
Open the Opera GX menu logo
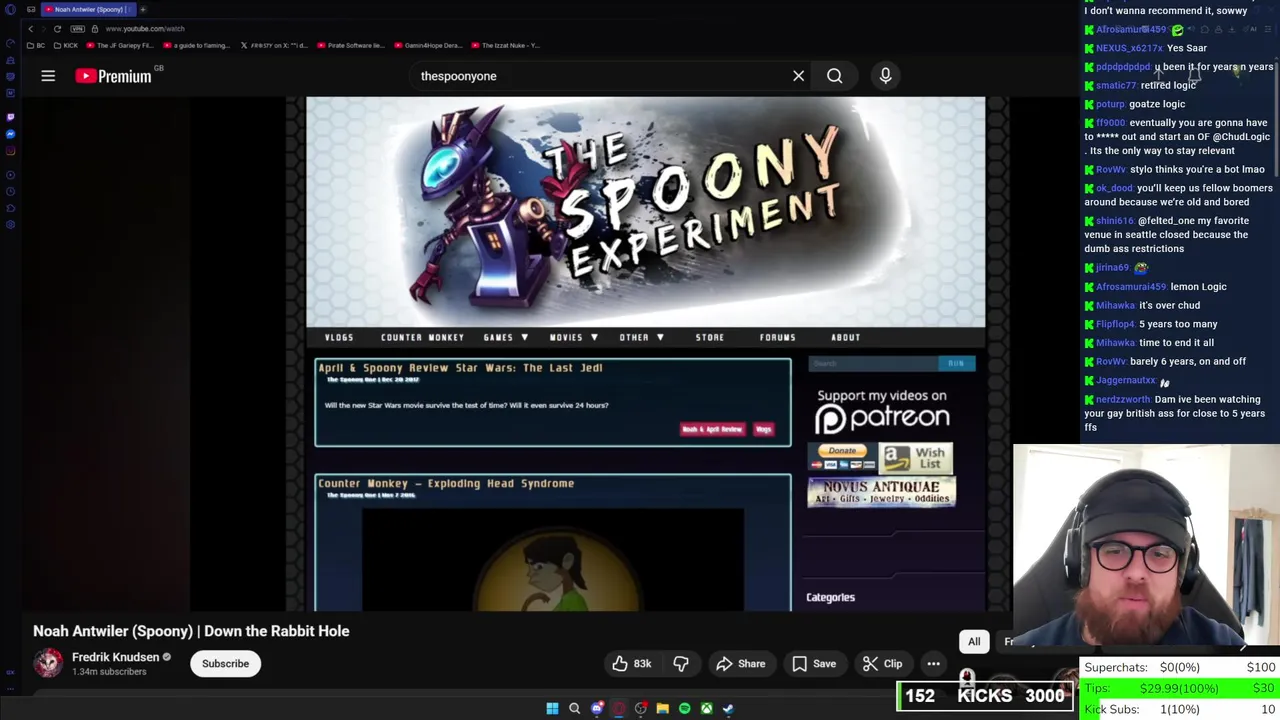pyautogui.click(x=10, y=10)
